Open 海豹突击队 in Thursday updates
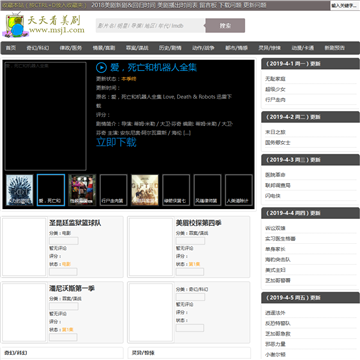360x360 pixels. coord(278,259)
